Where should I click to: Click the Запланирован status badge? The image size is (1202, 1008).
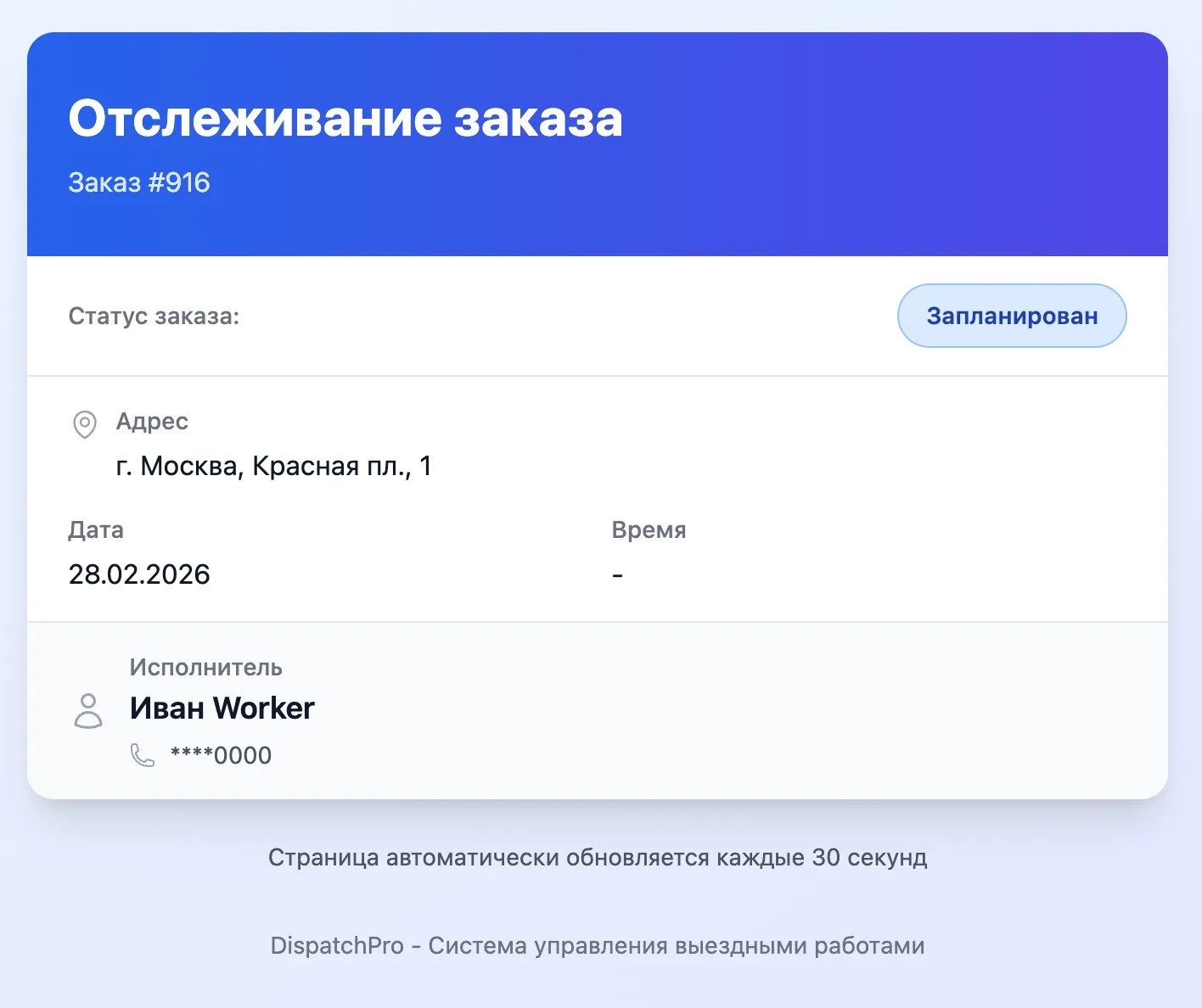tap(1011, 316)
